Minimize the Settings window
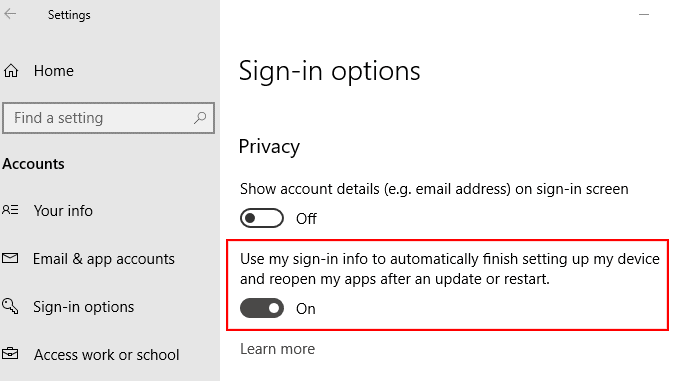The width and height of the screenshot is (676, 381). coord(644,14)
